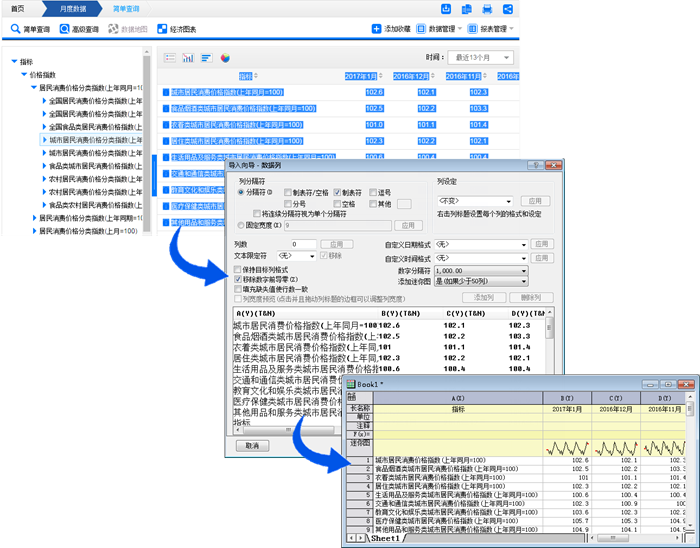Open the 时间 最近13个月 dropdown
The height and width of the screenshot is (548, 700).
point(480,58)
